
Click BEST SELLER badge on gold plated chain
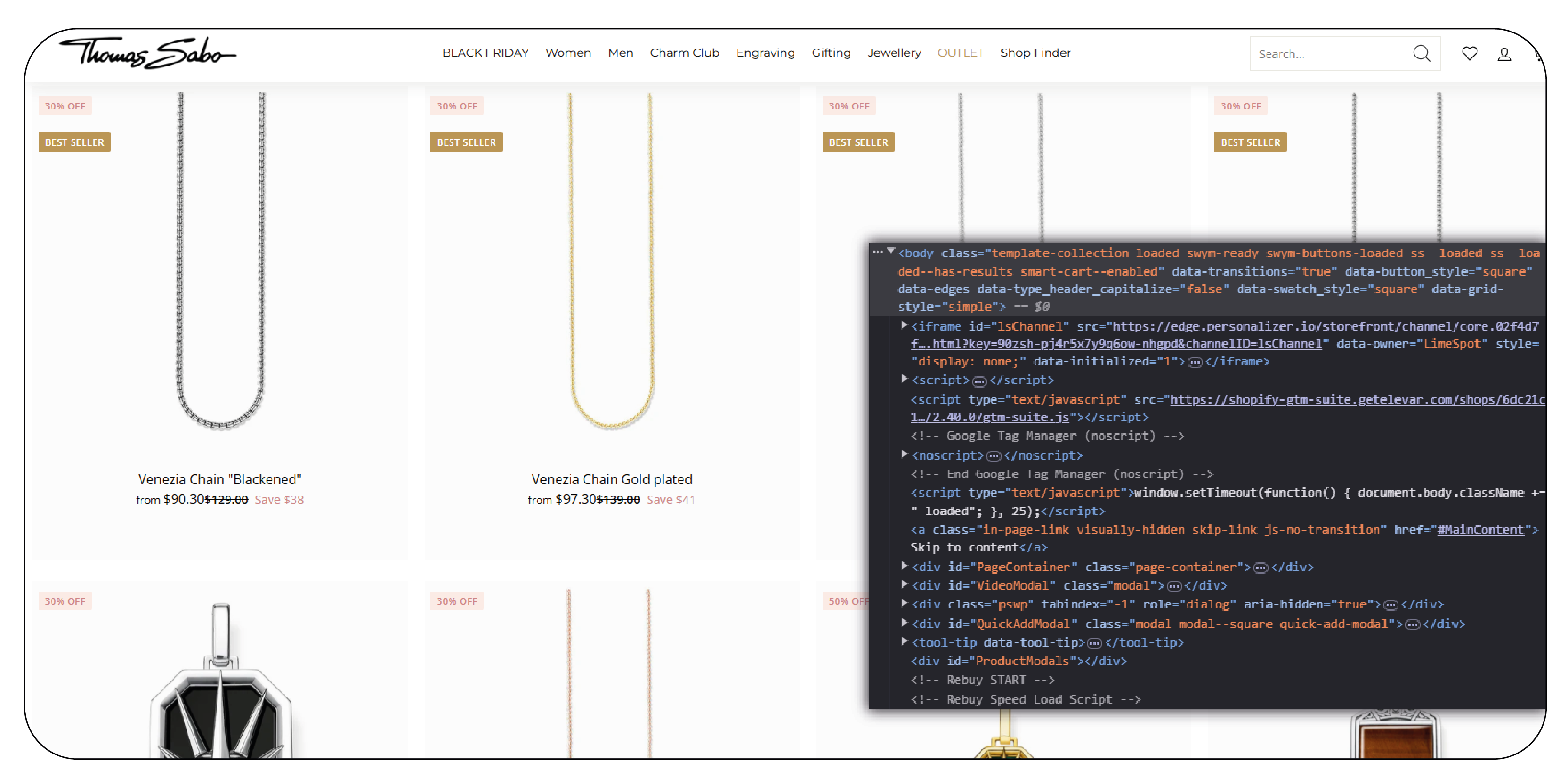tap(466, 142)
